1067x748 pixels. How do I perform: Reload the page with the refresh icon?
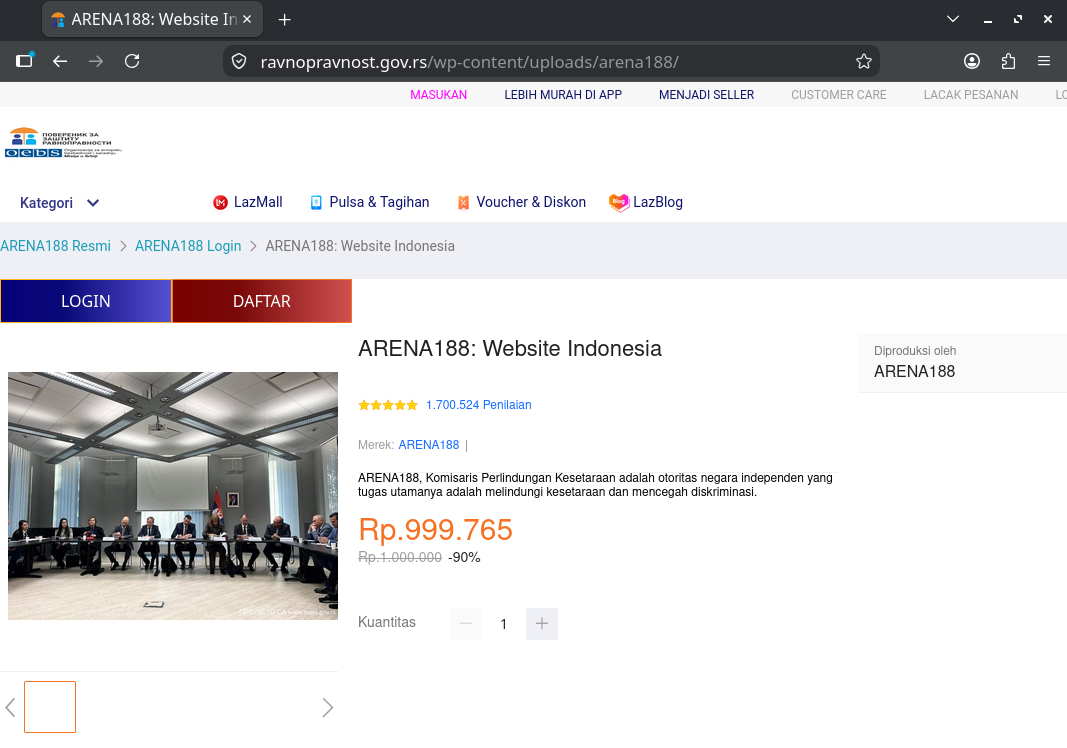(132, 61)
